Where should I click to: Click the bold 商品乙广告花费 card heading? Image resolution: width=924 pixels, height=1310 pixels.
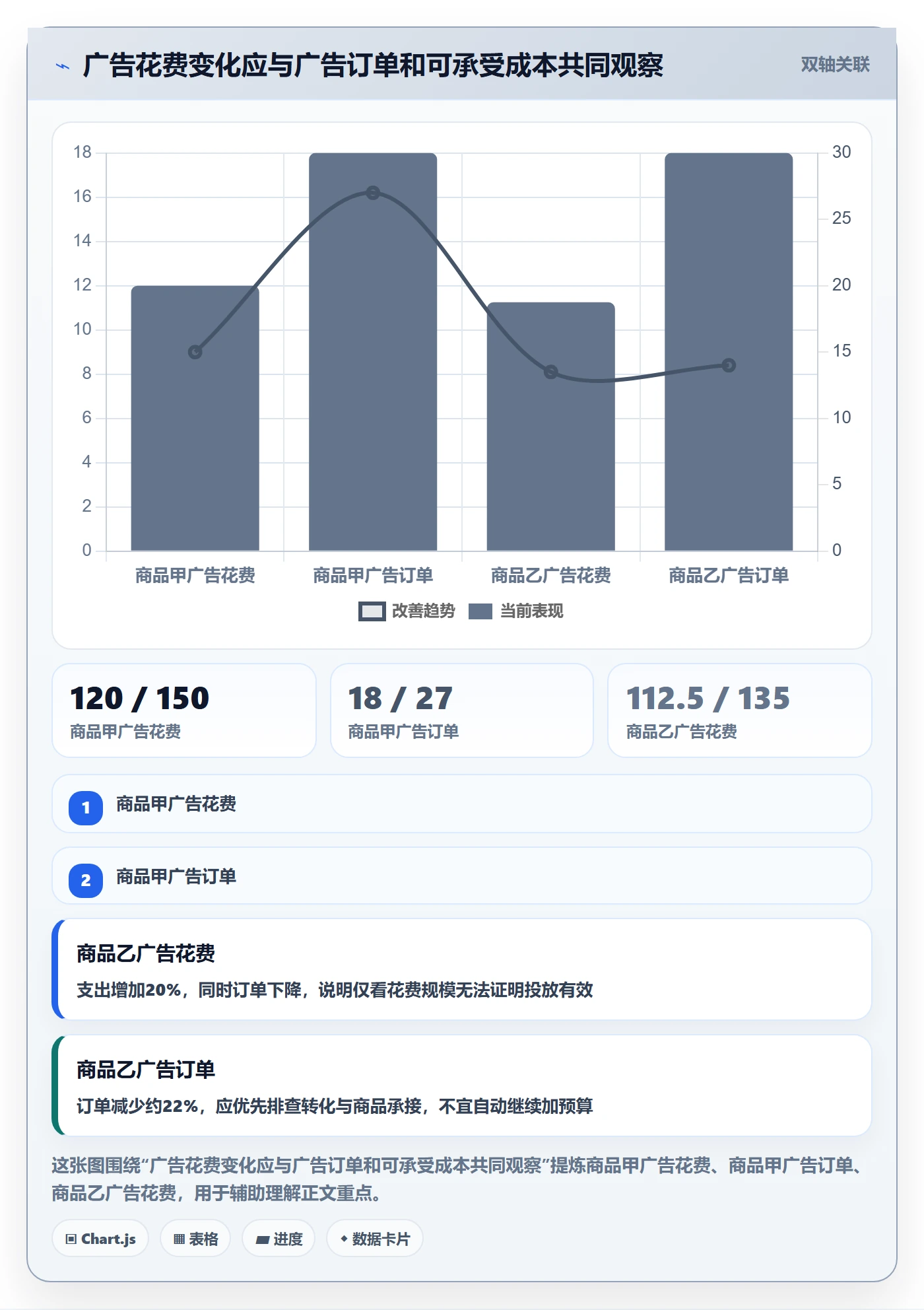[x=146, y=953]
